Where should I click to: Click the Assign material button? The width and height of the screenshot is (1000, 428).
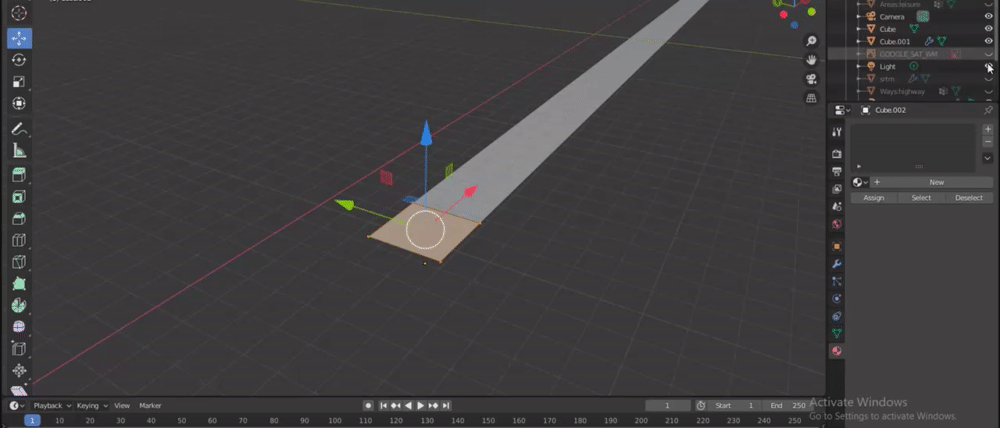point(874,198)
